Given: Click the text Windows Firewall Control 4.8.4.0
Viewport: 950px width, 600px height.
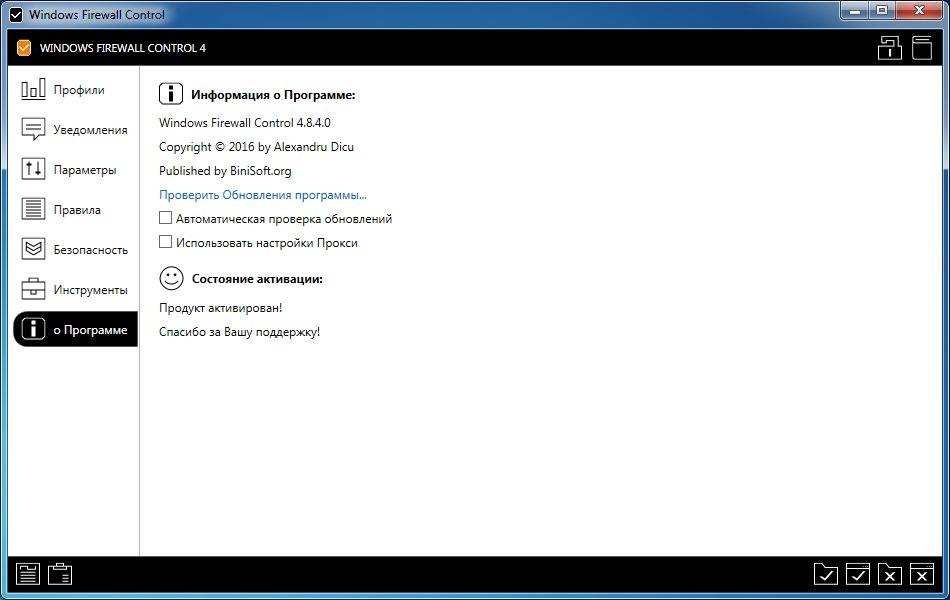Looking at the screenshot, I should point(245,122).
